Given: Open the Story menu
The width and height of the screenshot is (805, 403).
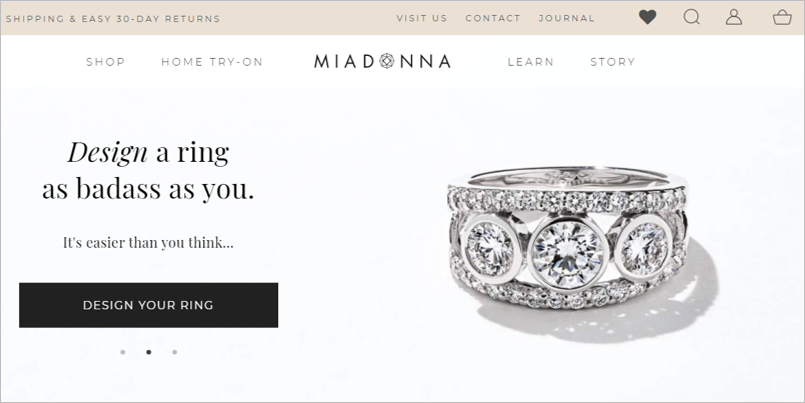Looking at the screenshot, I should pyautogui.click(x=612, y=62).
